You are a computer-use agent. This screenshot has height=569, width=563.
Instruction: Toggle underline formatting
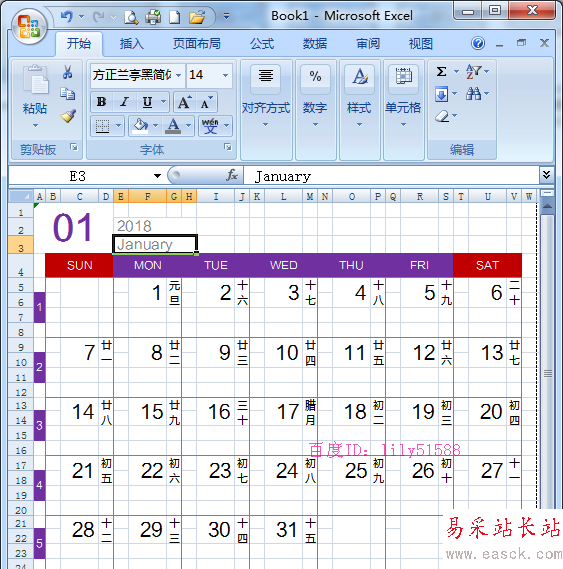(147, 102)
